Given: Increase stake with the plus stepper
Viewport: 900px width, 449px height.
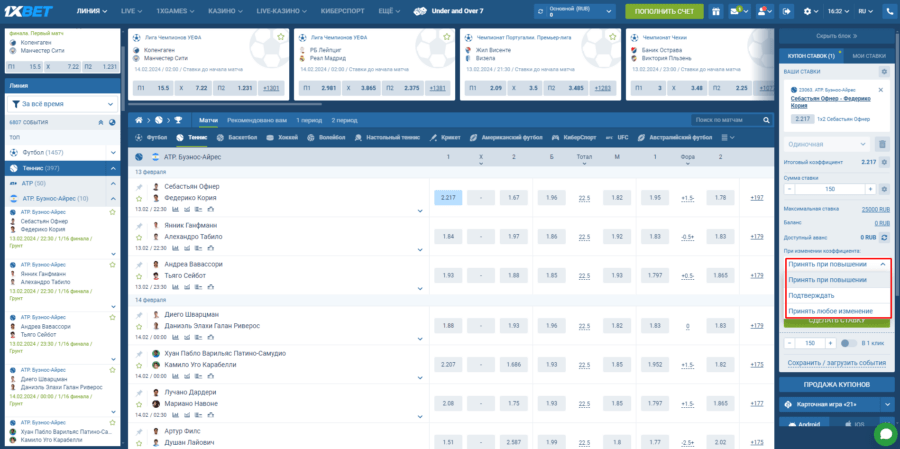Looking at the screenshot, I should tap(868, 188).
